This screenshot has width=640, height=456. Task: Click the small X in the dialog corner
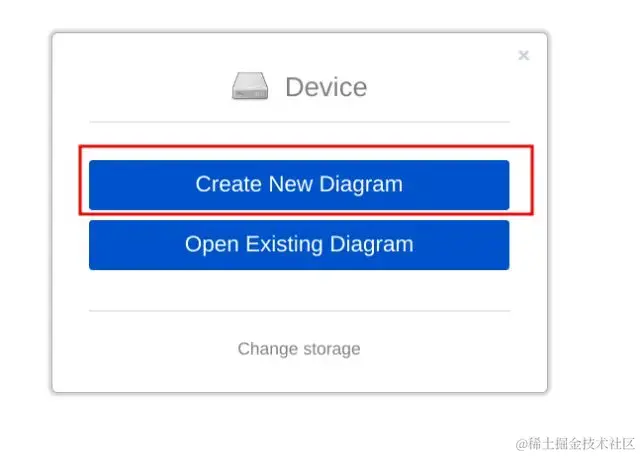click(523, 56)
